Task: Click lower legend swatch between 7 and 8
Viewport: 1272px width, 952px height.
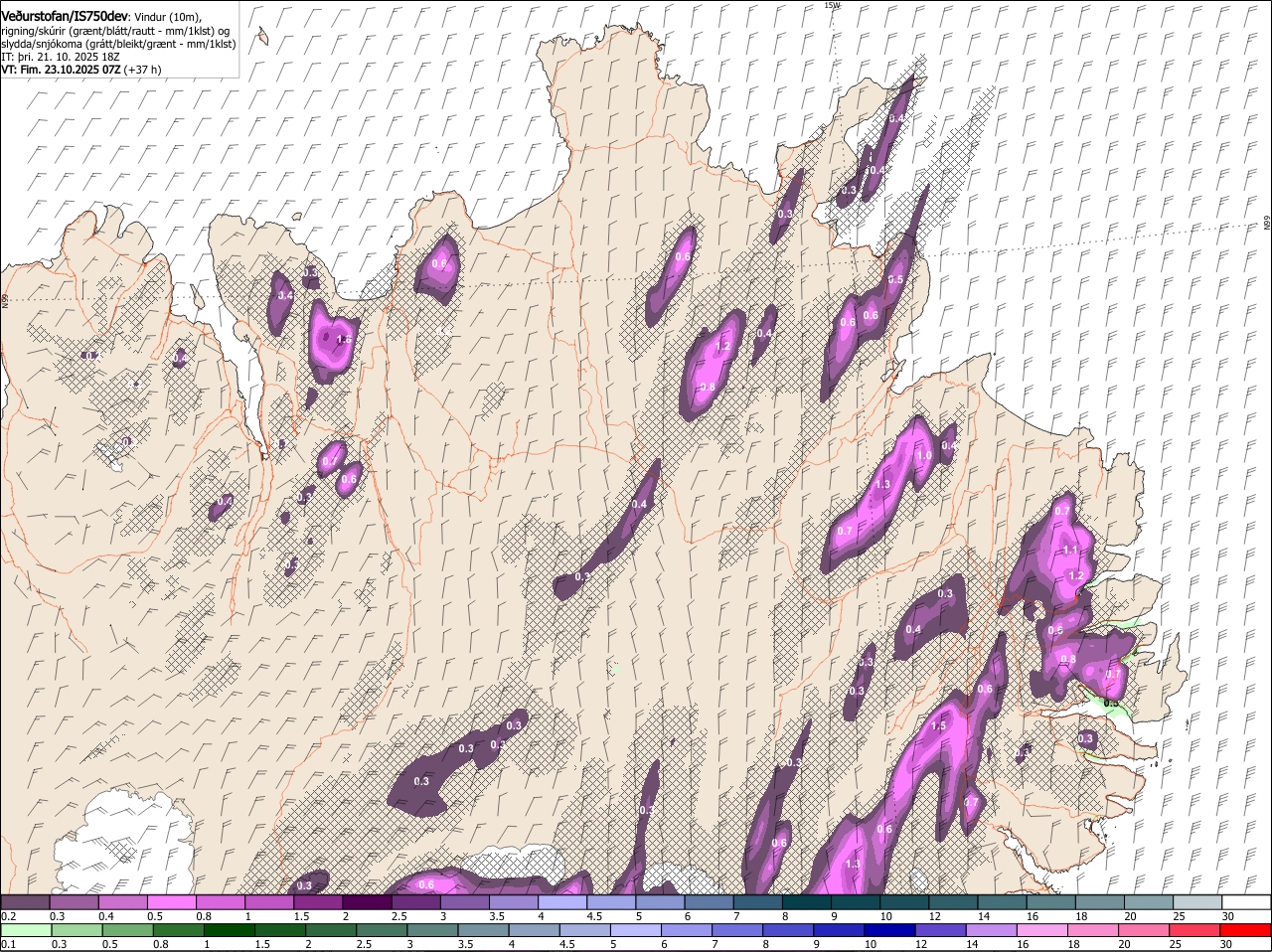Action: [x=738, y=930]
